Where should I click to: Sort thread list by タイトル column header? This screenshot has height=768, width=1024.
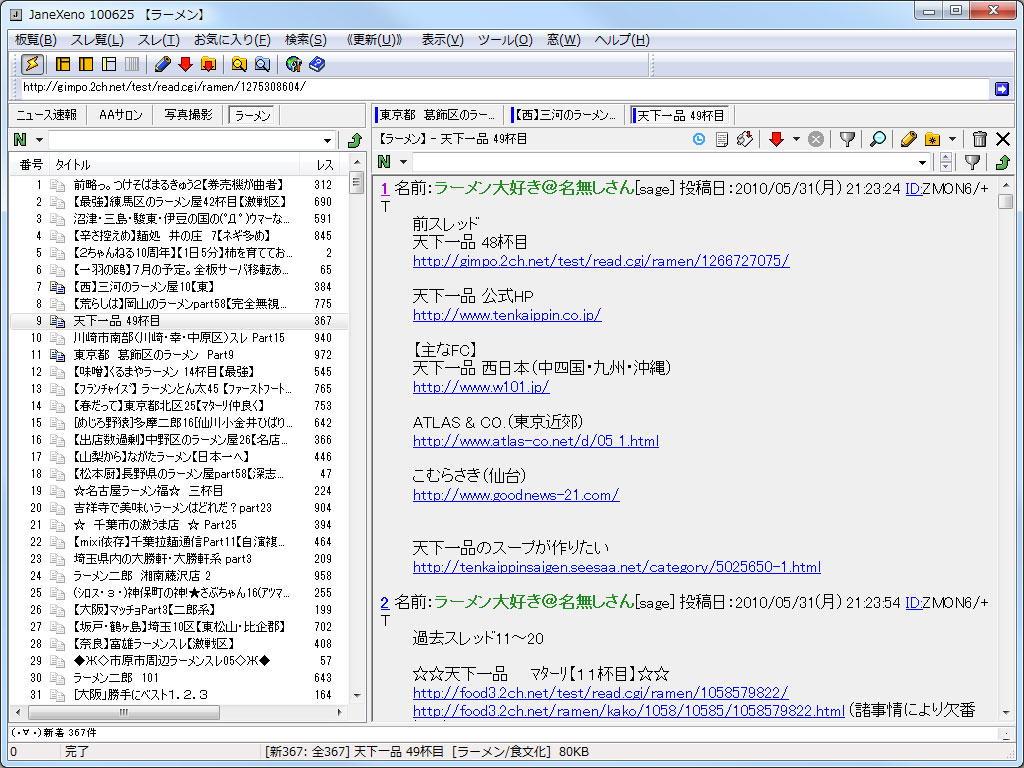click(174, 165)
